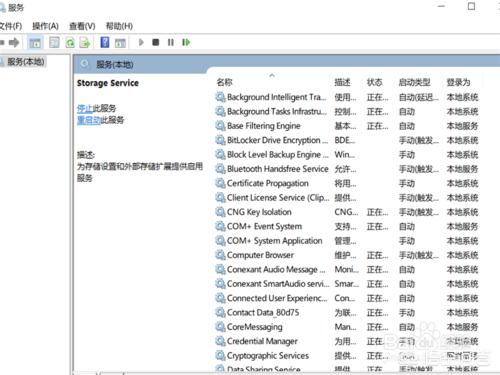Screen dimensions: 500x375
Task: Select Contact Data_80d75 service name
Action: 263,312
